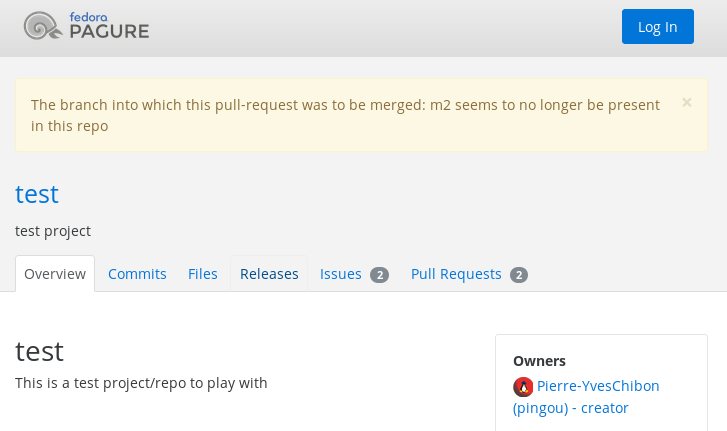The image size is (727, 431).
Task: Click the Fedora Pagure wordmark
Action: point(109,27)
